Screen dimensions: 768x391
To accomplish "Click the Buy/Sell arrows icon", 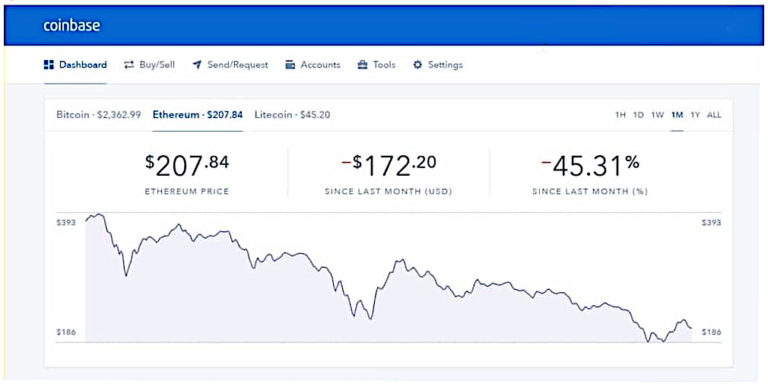I will pyautogui.click(x=129, y=65).
